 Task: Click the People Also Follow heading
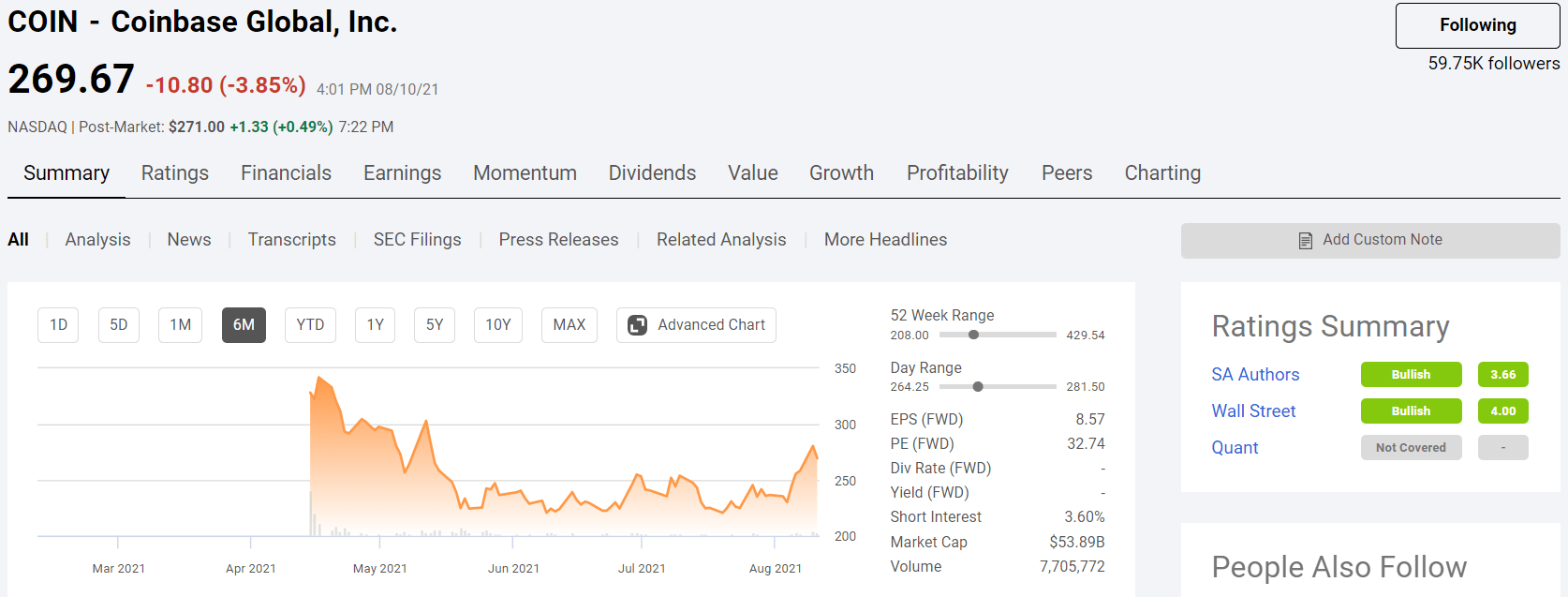pos(1339,567)
